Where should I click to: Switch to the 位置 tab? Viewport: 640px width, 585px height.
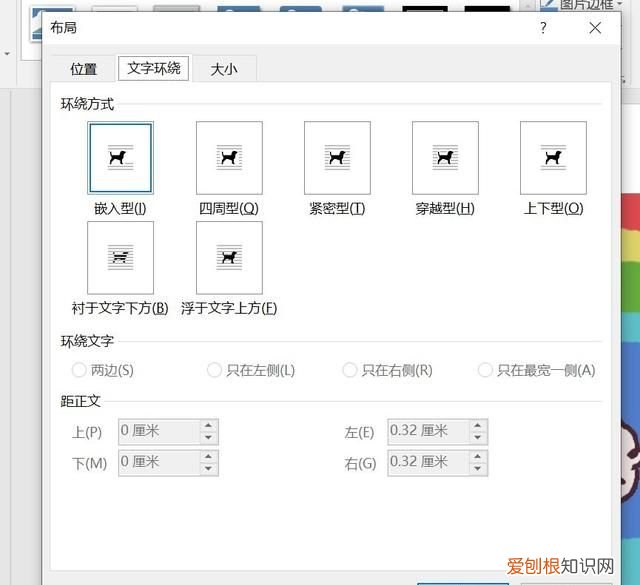pos(83,69)
